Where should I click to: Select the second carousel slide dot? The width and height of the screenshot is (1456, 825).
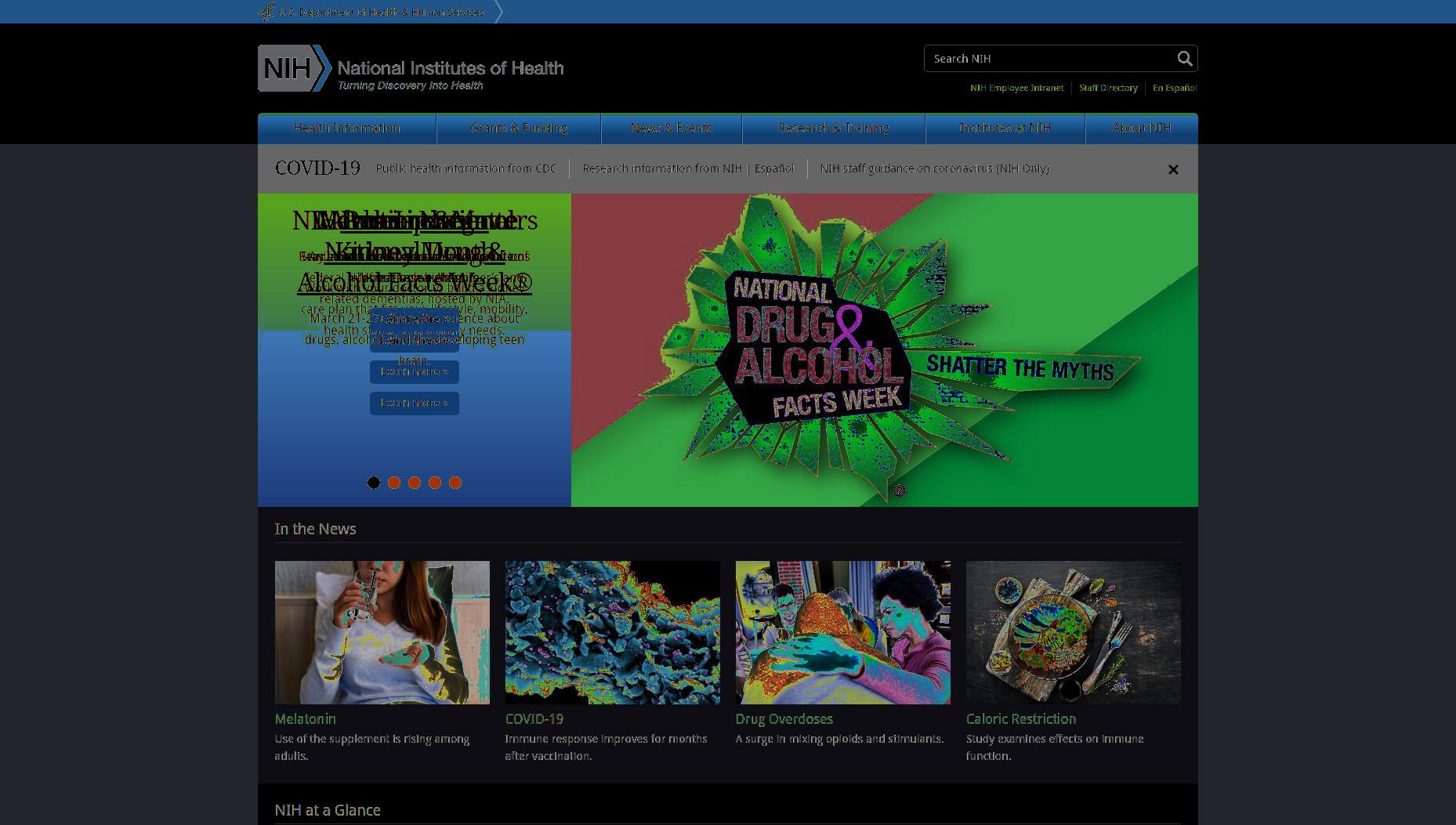(x=394, y=483)
